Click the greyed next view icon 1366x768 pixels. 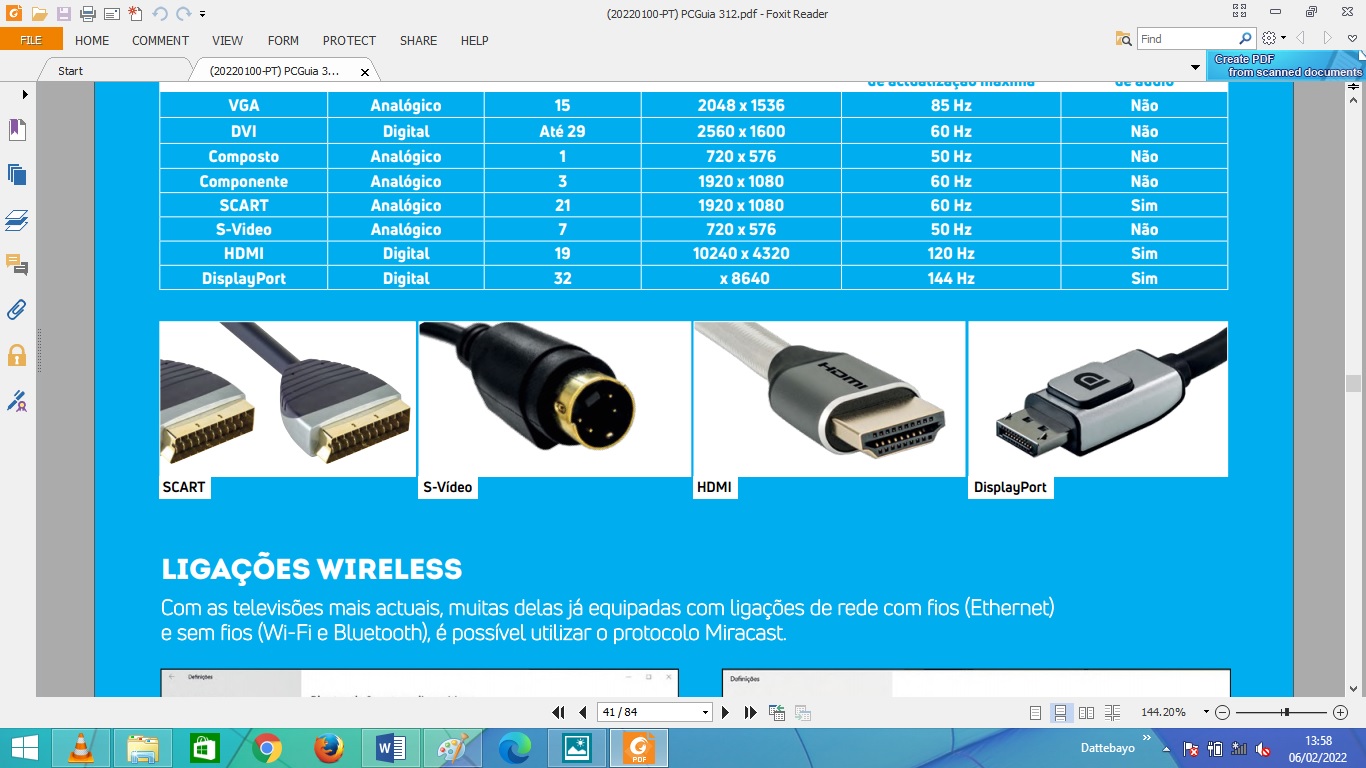[x=802, y=712]
